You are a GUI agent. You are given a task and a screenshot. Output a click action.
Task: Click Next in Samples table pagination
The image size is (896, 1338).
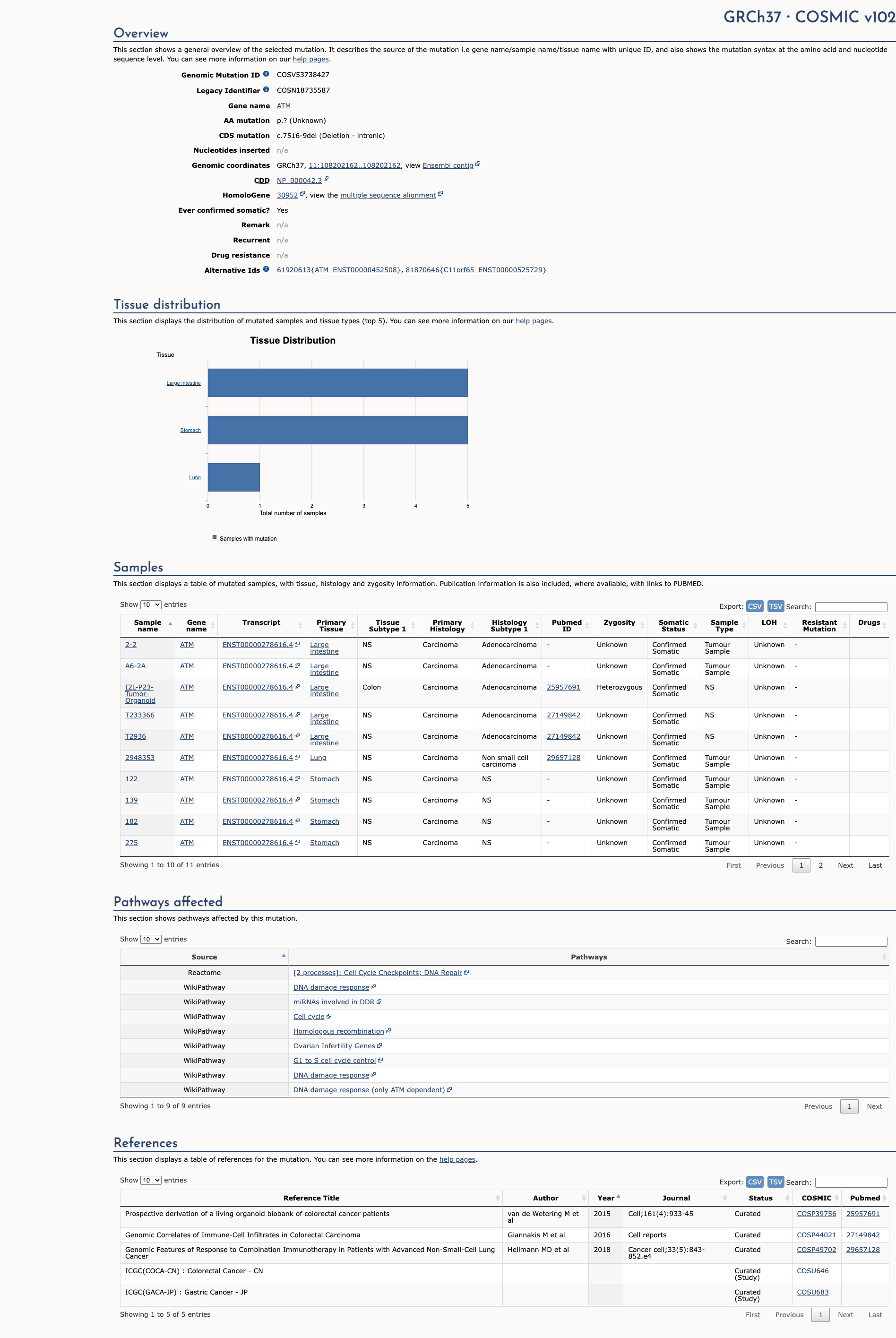845,865
